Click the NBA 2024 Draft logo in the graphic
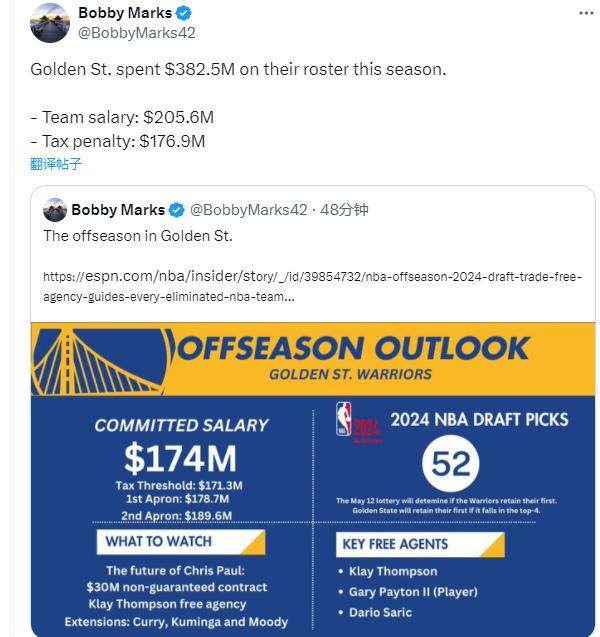Image resolution: width=600 pixels, height=637 pixels. pos(358,419)
